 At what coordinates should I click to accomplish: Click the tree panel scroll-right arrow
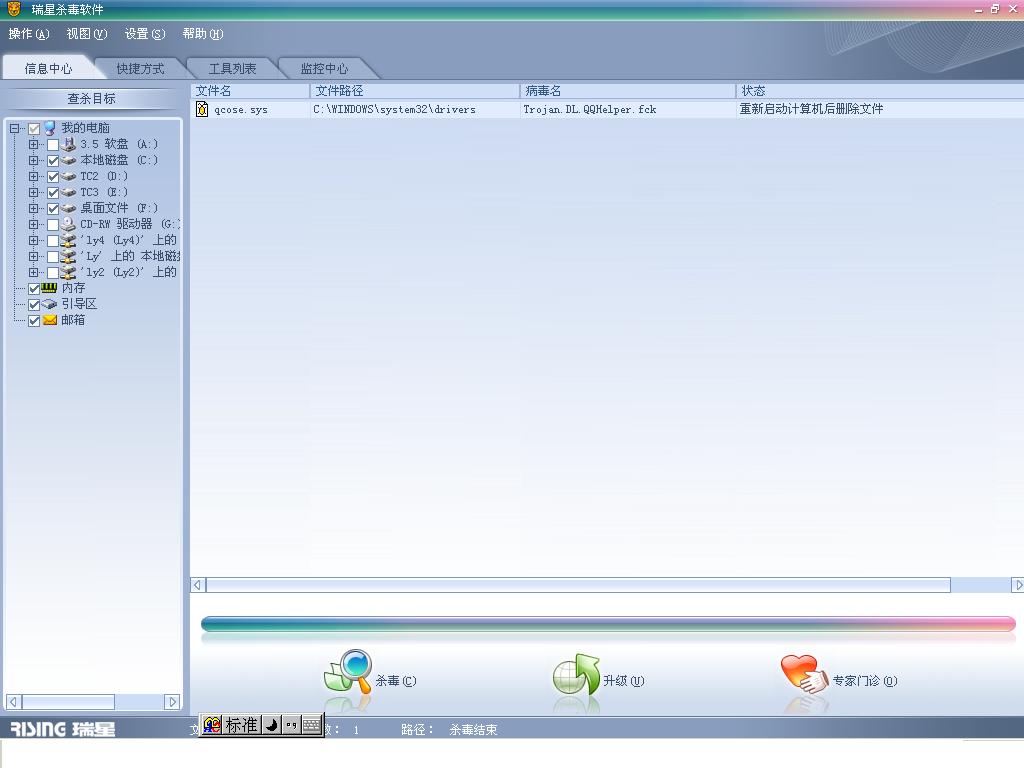[x=172, y=702]
